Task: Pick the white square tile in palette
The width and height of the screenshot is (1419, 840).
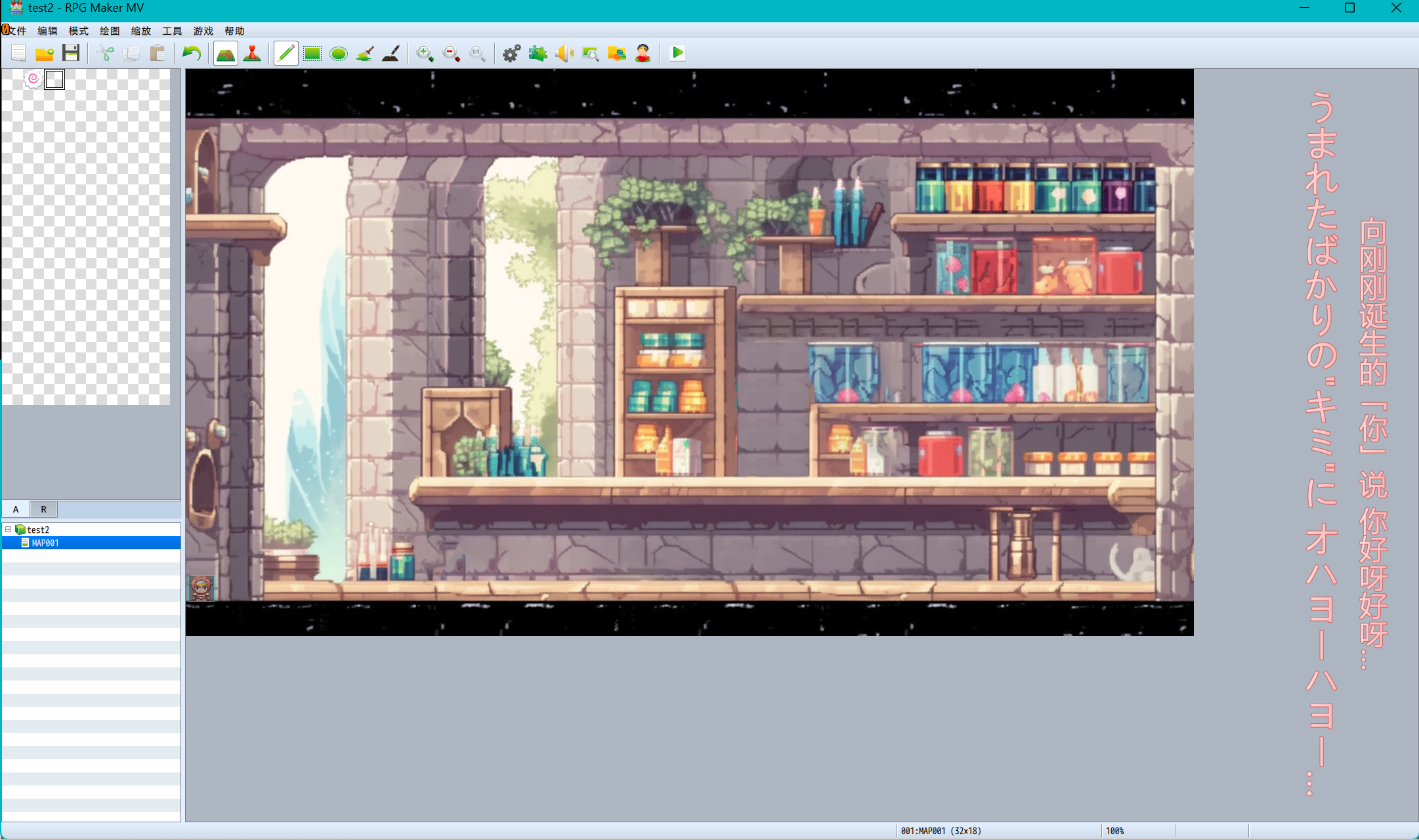Action: [x=54, y=79]
